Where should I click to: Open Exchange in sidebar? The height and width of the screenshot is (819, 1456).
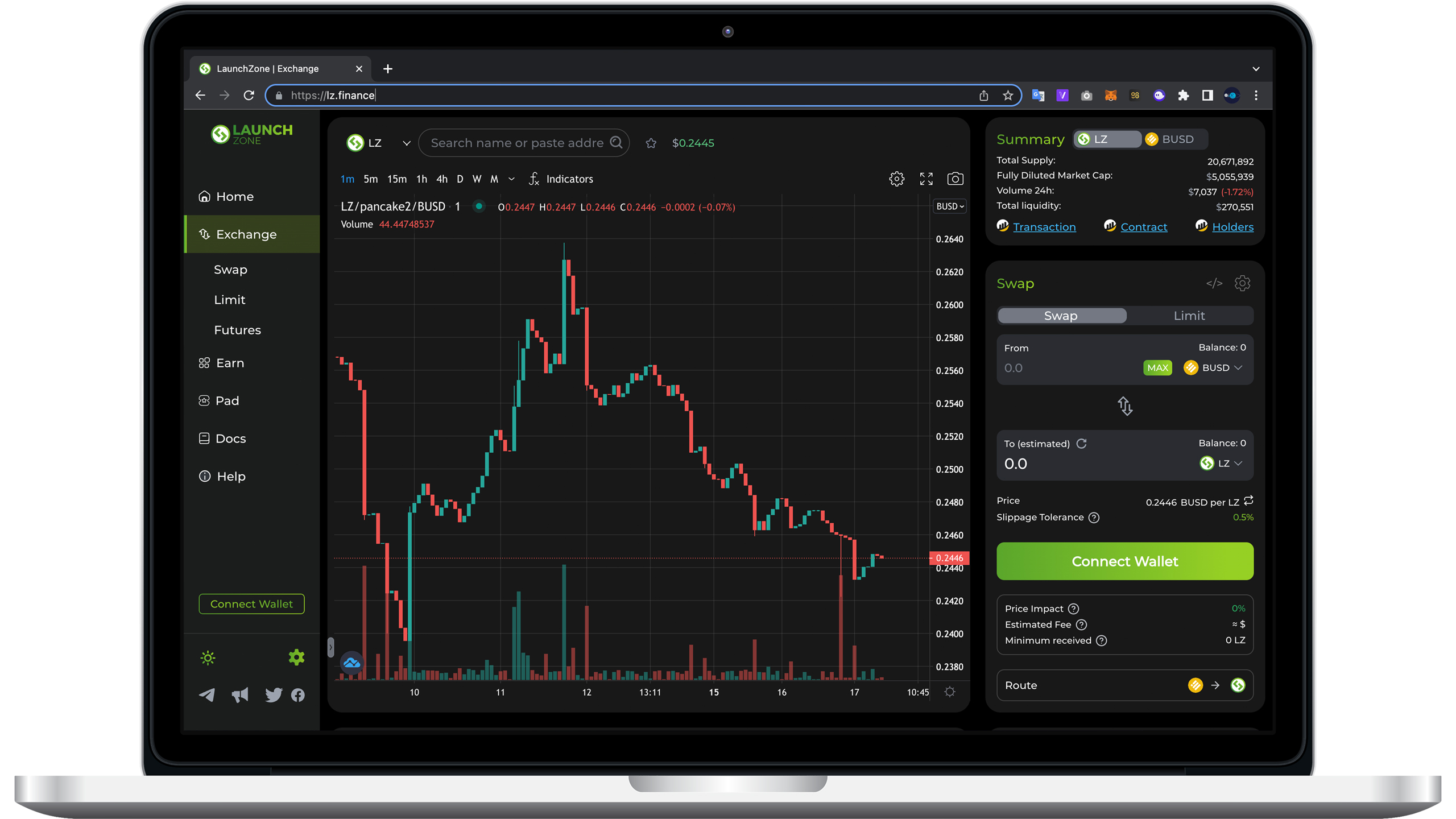click(x=252, y=234)
